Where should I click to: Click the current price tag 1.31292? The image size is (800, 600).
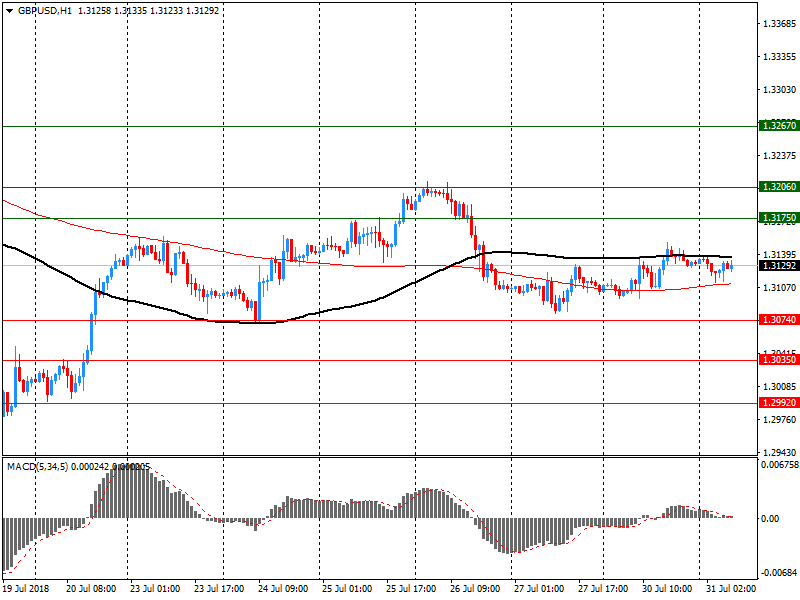(x=778, y=266)
